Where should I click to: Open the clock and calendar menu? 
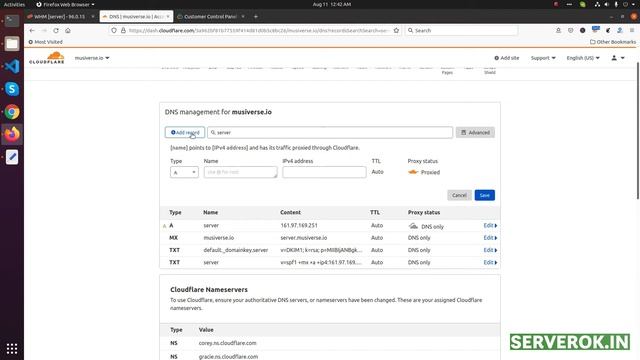pos(332,4)
